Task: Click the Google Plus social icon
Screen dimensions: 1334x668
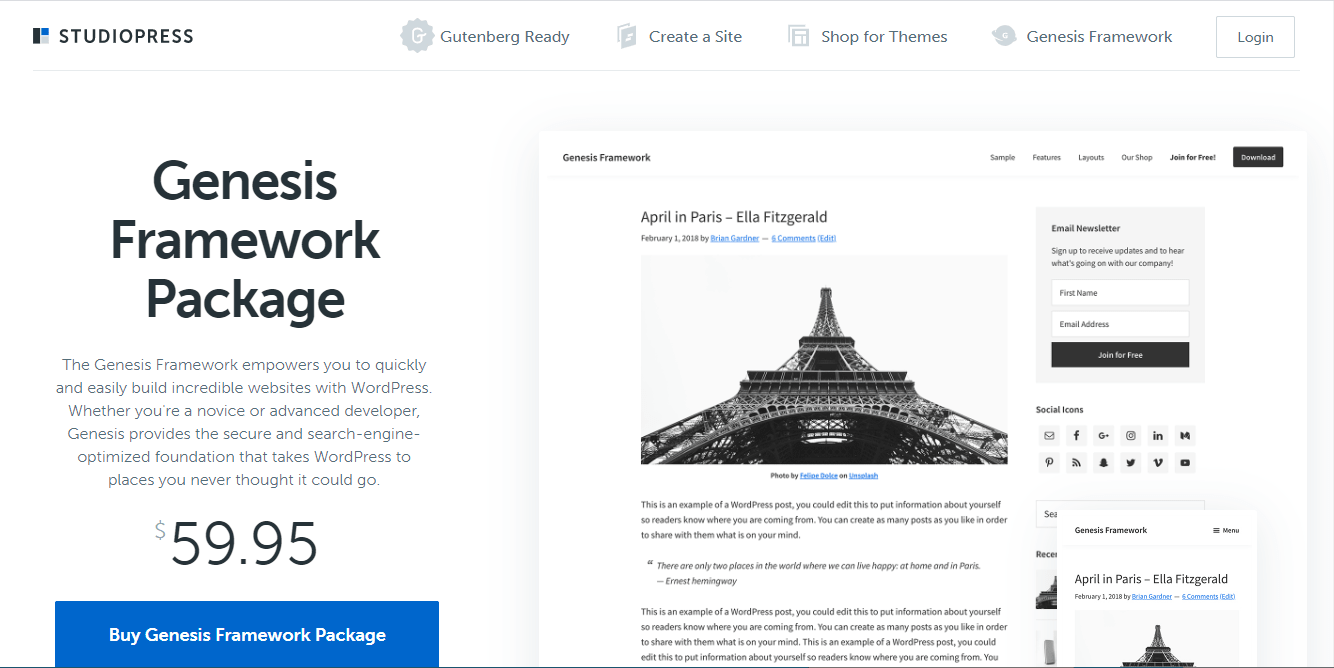Action: [x=1103, y=435]
